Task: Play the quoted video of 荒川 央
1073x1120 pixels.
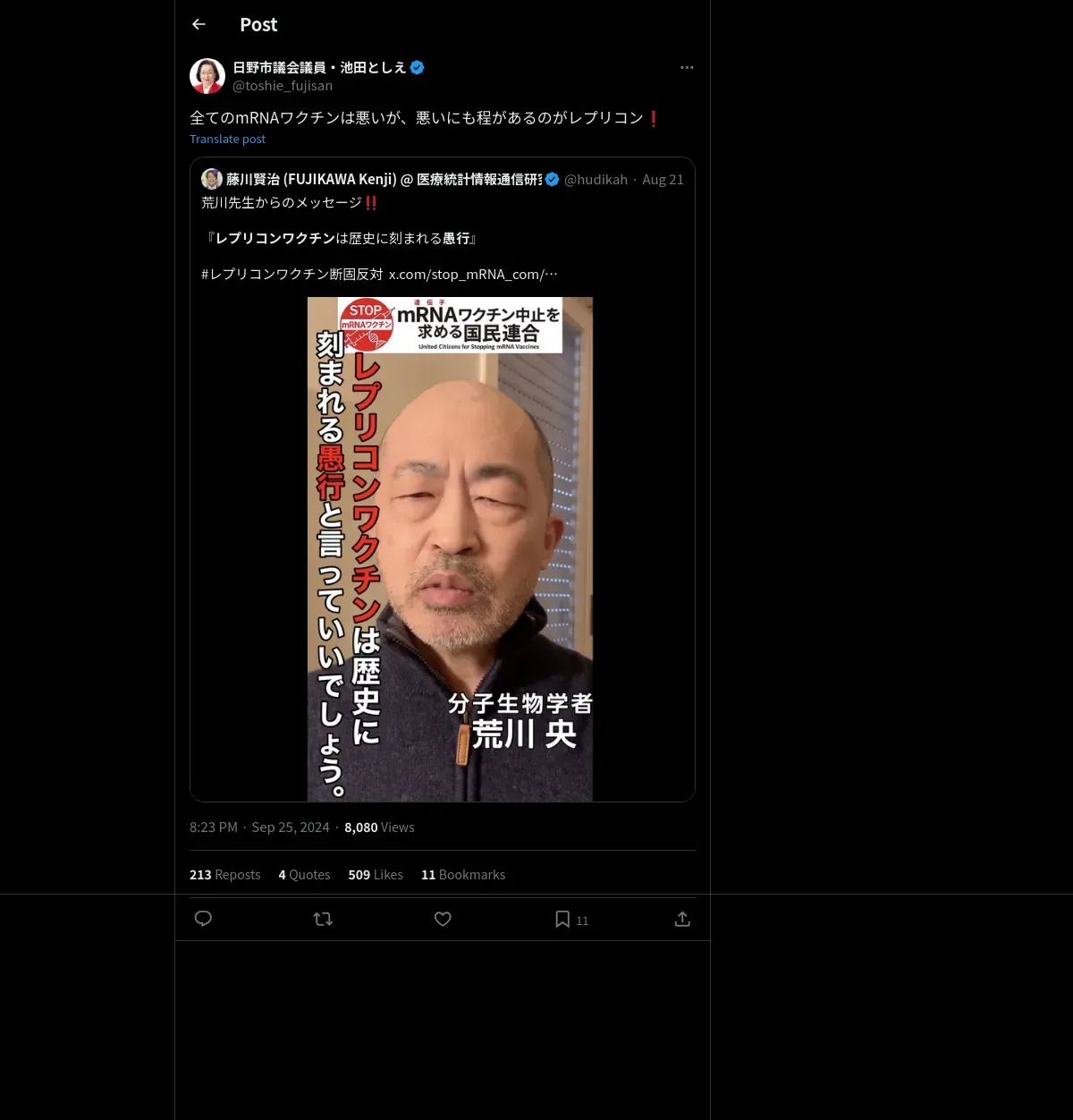Action: pos(450,549)
